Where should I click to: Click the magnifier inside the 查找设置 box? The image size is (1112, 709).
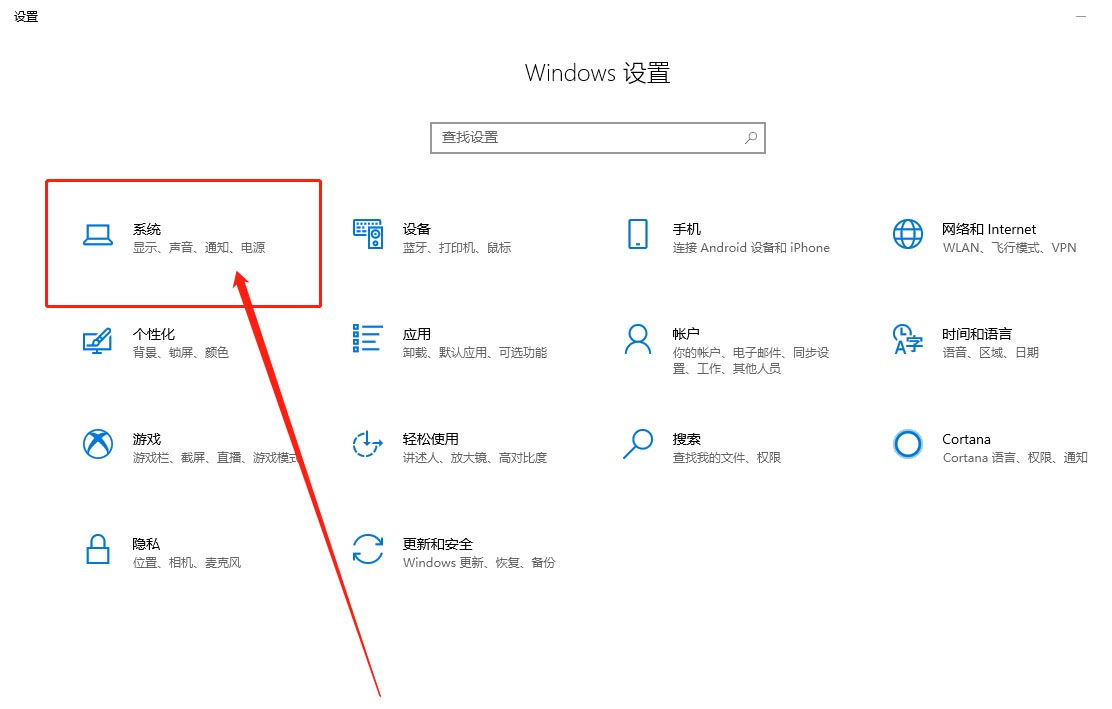point(750,138)
